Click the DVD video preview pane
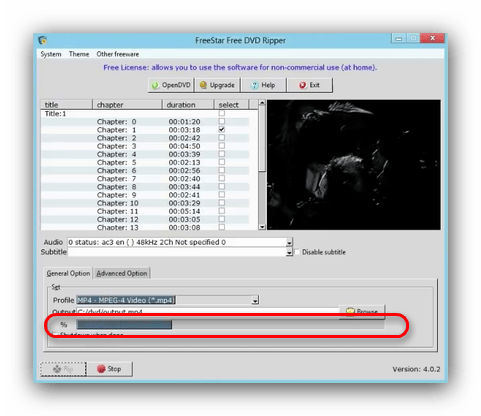The image size is (481, 416). click(x=354, y=165)
